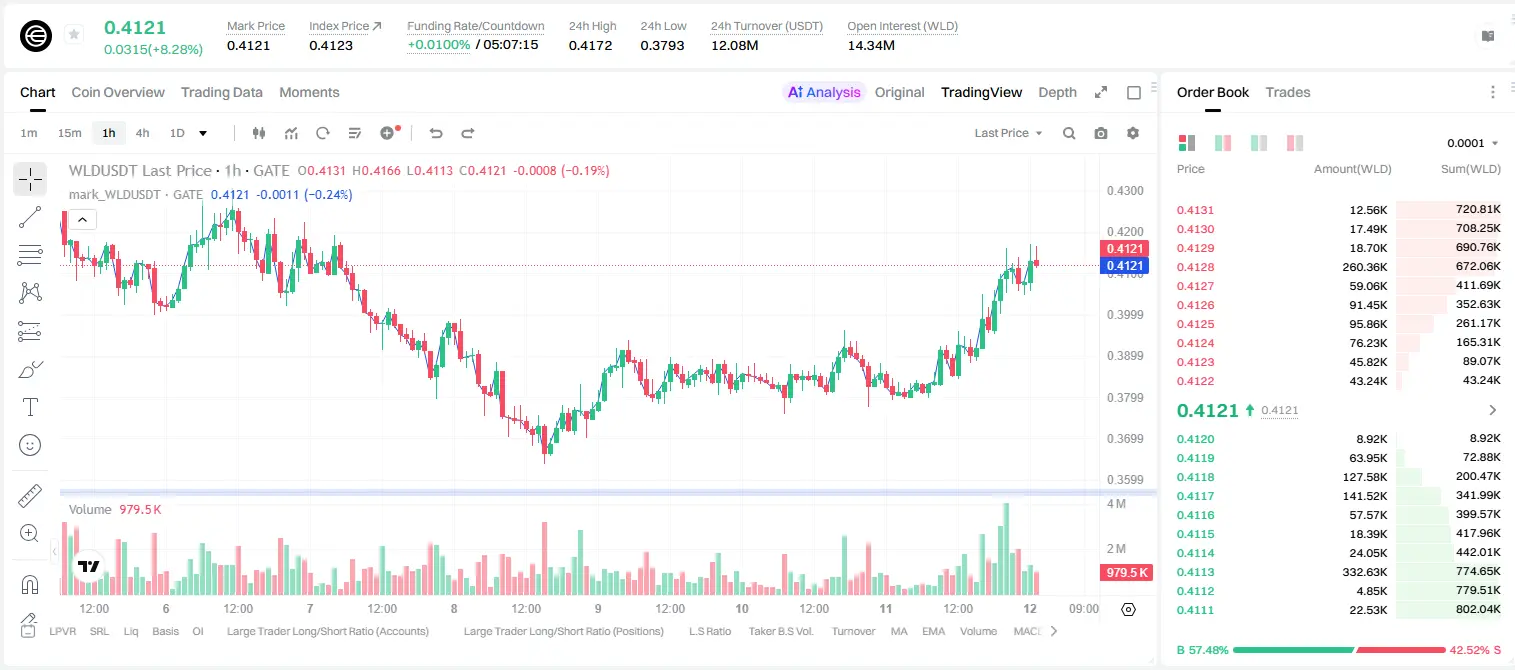Image resolution: width=1515 pixels, height=670 pixels.
Task: Toggle the square layout checkbox
Action: pos(1134,92)
